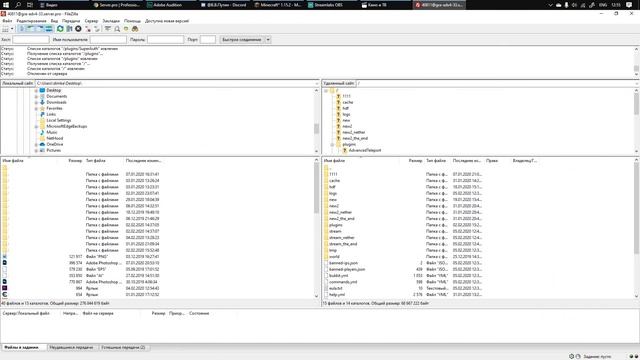This screenshot has width=640, height=360.
Task: Select stream_nether folder in remote file list
Action: tap(342, 238)
